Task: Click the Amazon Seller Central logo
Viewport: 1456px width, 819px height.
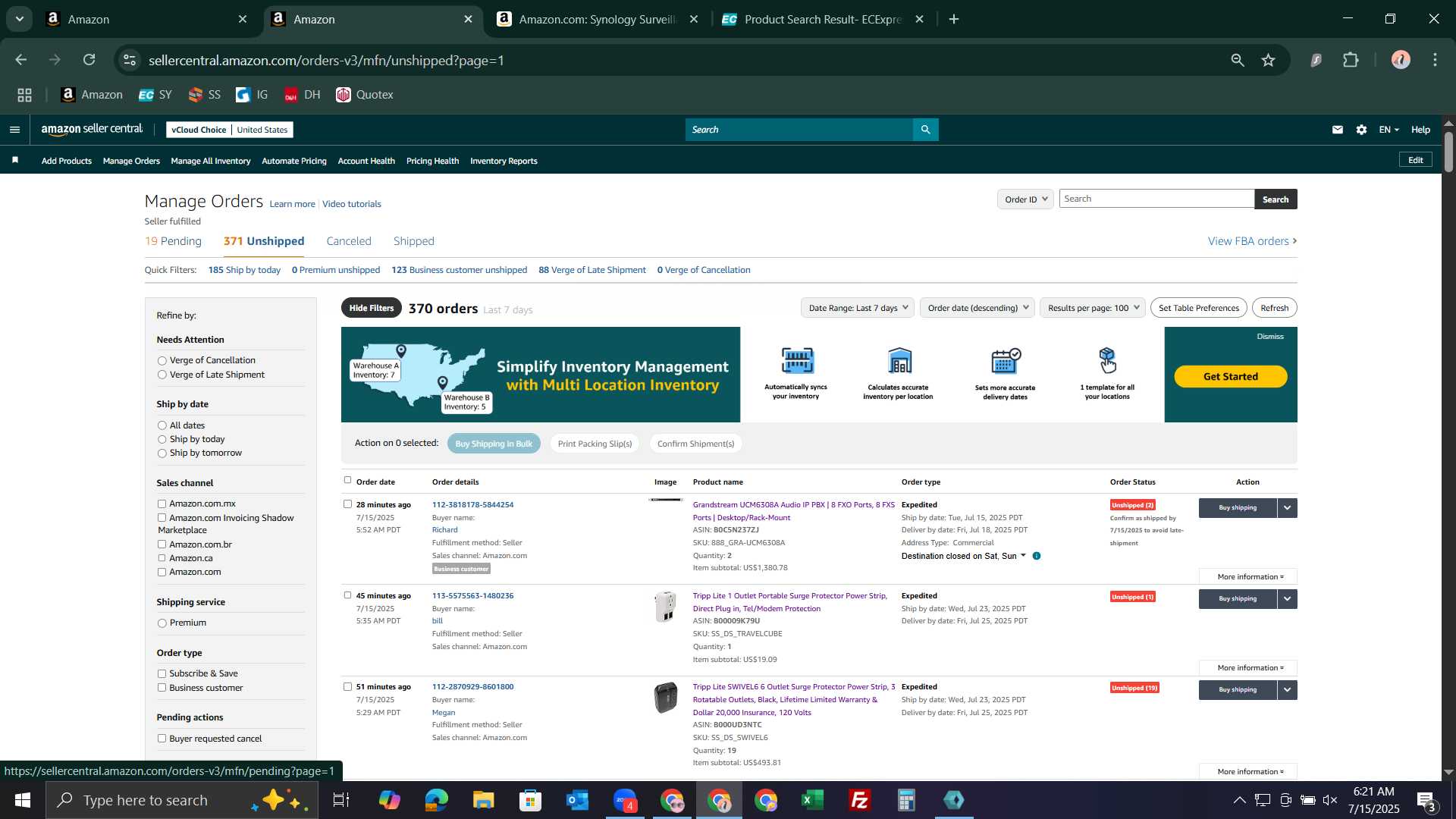Action: click(x=92, y=130)
